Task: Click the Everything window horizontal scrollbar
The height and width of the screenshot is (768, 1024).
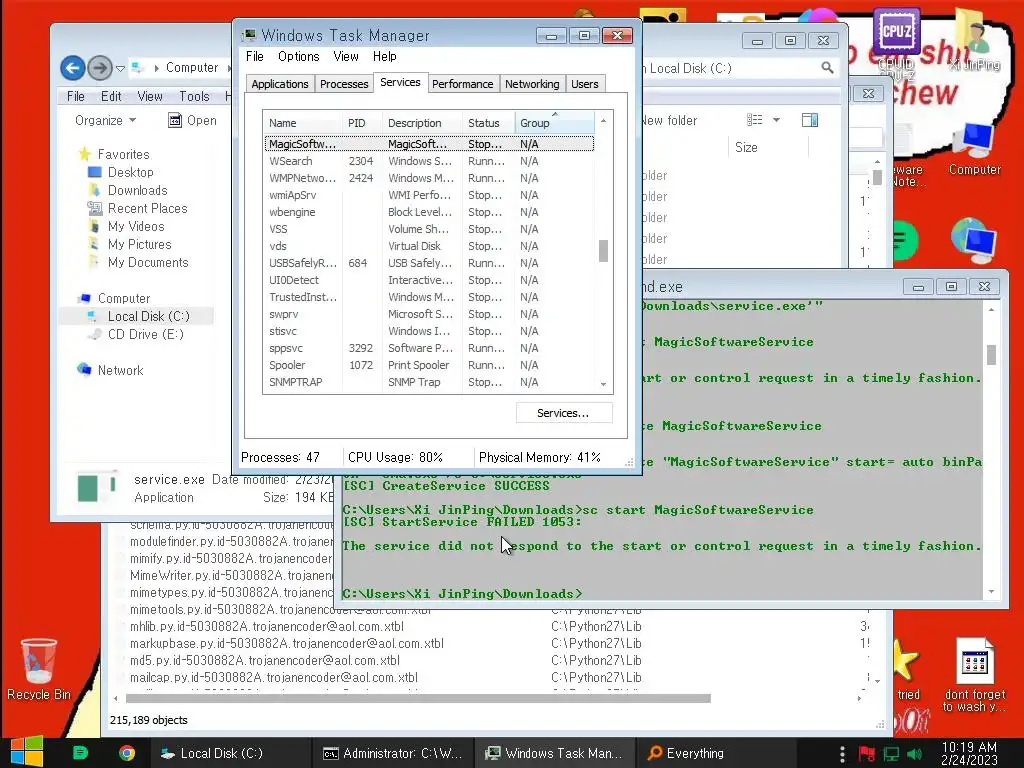Action: (418, 698)
